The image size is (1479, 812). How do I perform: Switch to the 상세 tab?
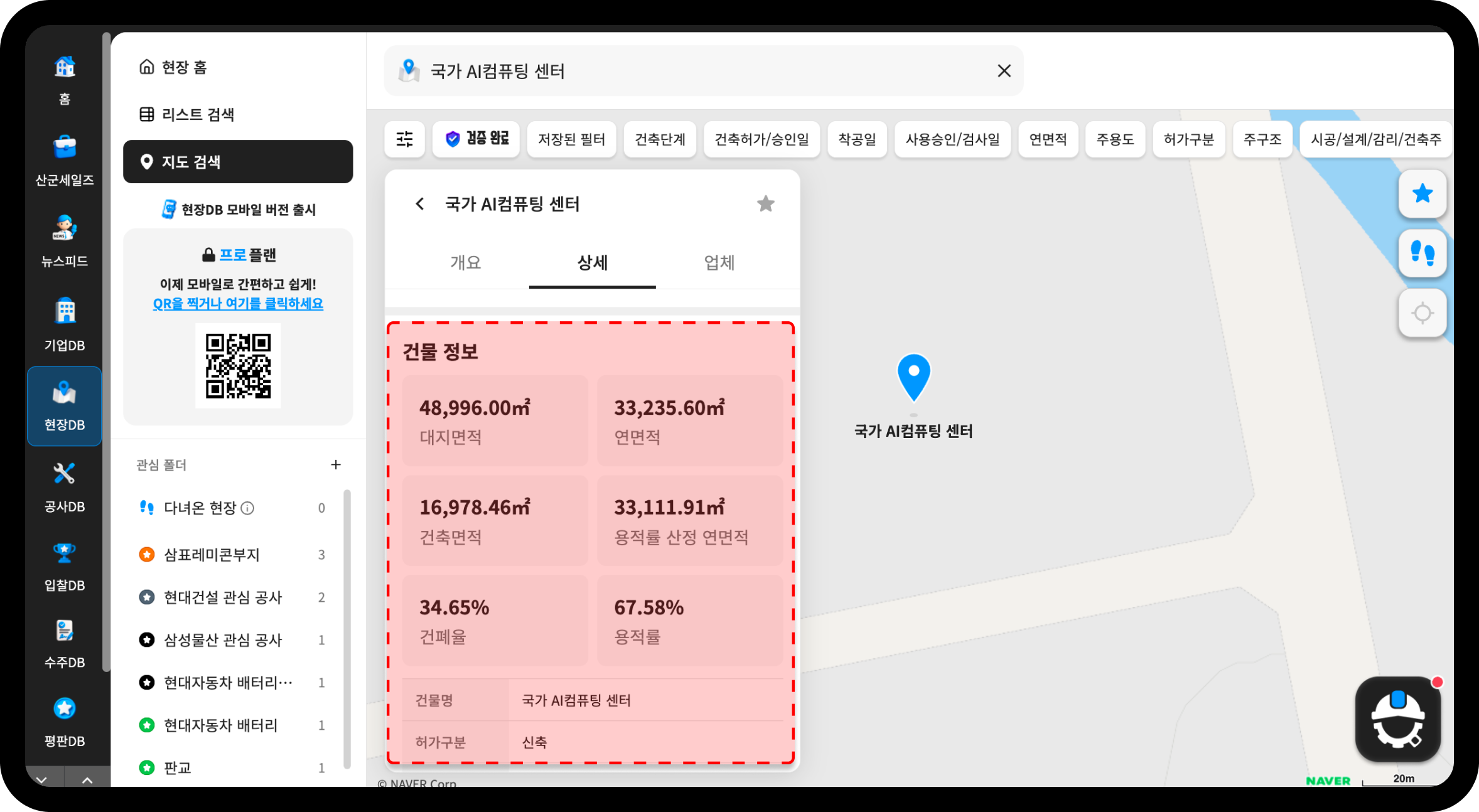pos(592,262)
